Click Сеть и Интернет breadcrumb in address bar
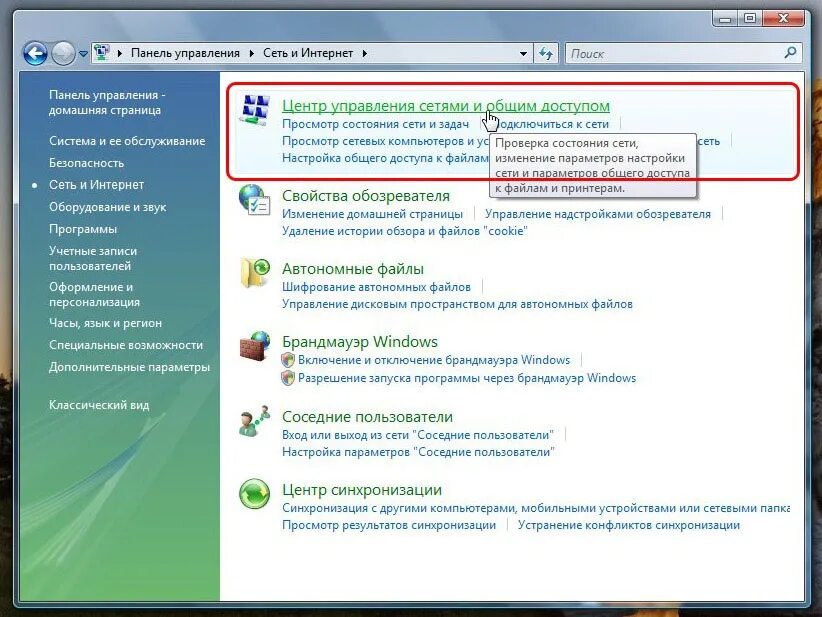 pyautogui.click(x=308, y=53)
